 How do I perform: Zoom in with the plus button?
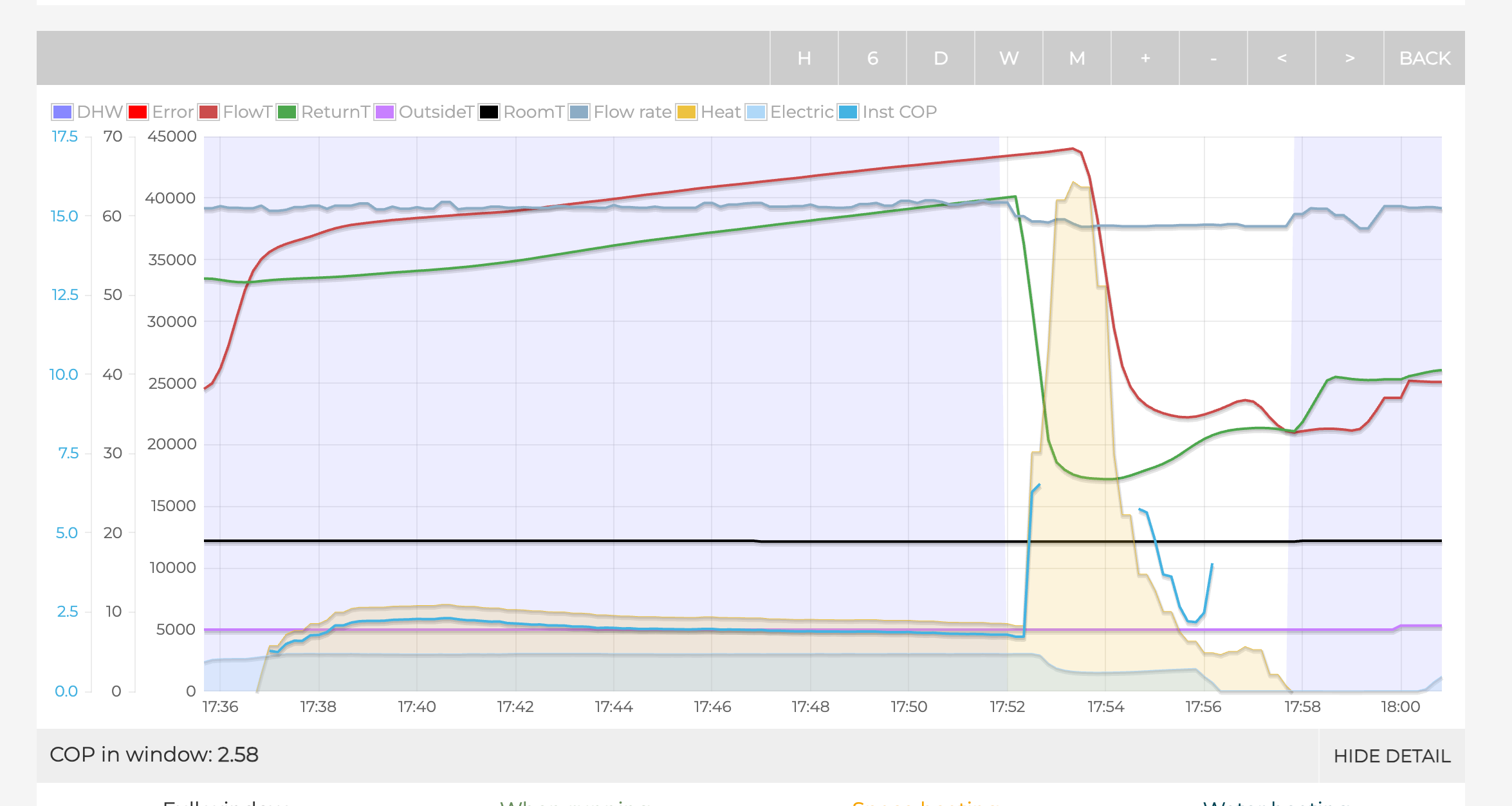[1145, 58]
